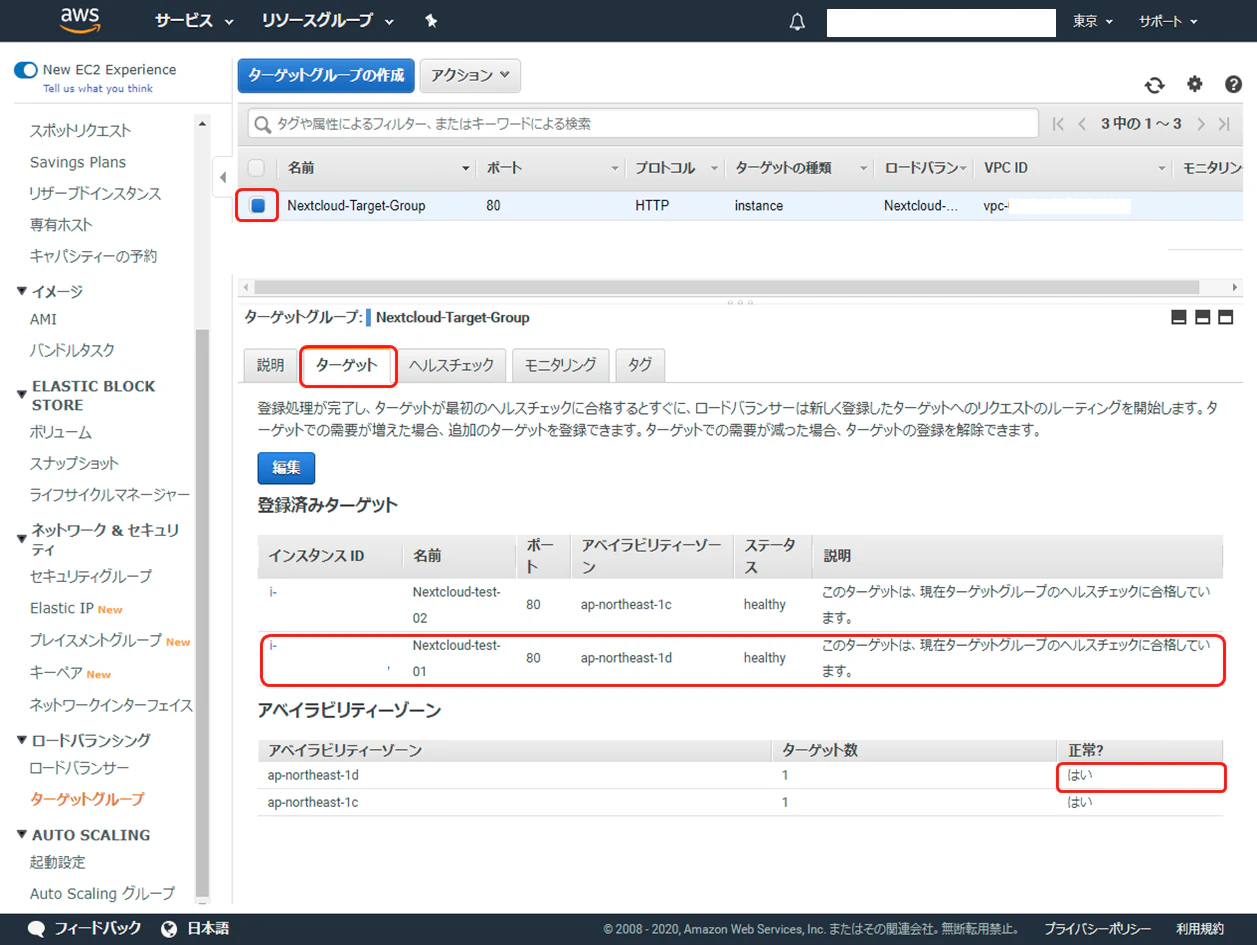The height and width of the screenshot is (945, 1257).
Task: Click the filter search input field
Action: coord(643,124)
